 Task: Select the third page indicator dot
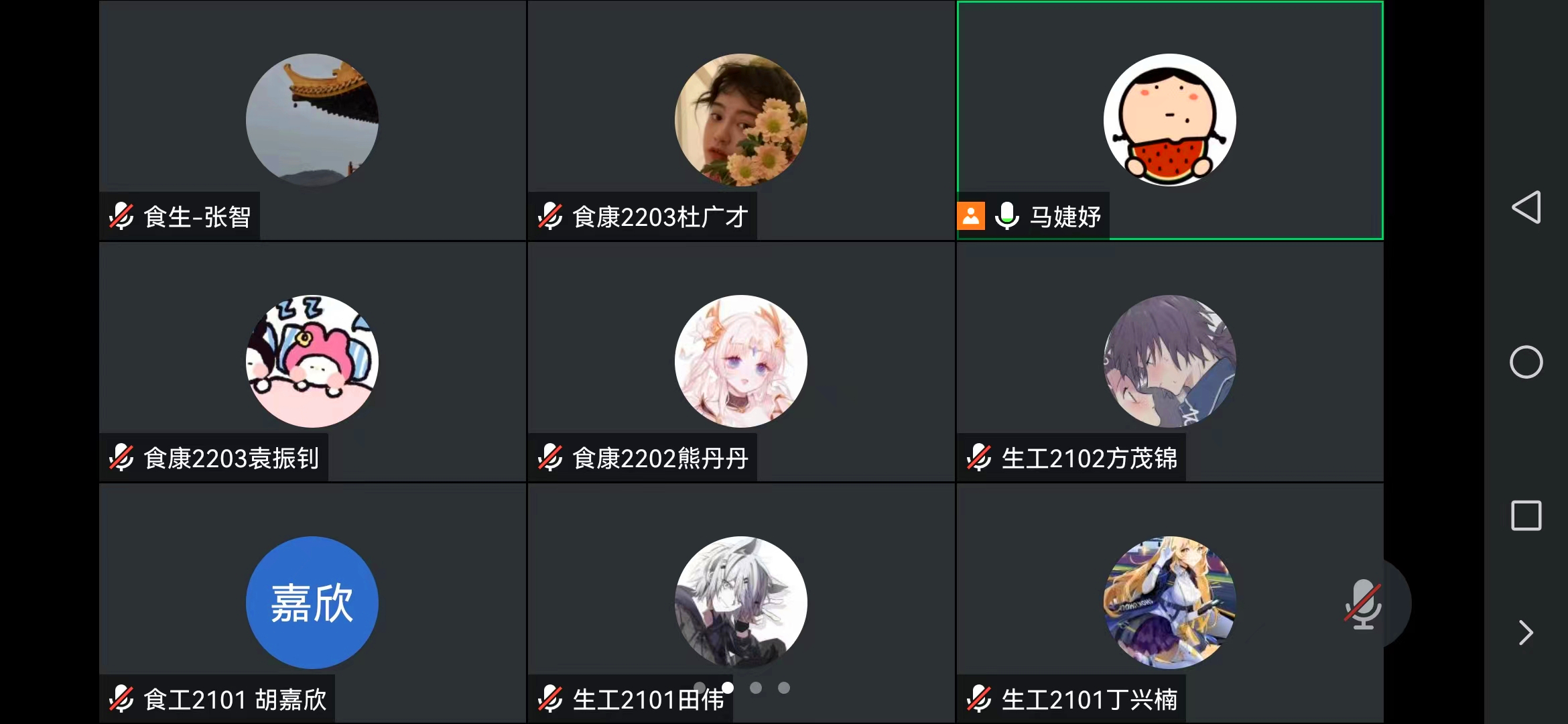click(756, 688)
